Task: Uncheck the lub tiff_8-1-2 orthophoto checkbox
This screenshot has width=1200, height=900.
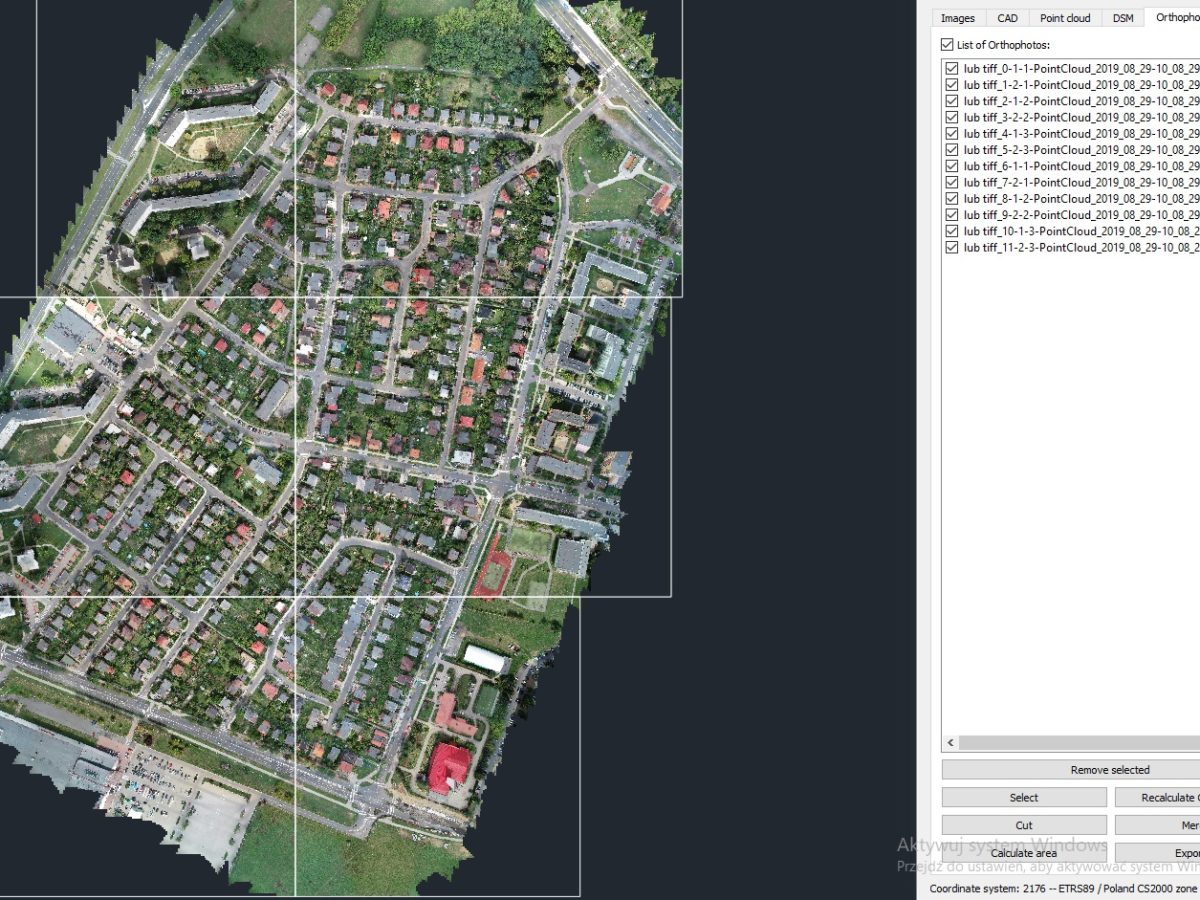Action: 952,198
